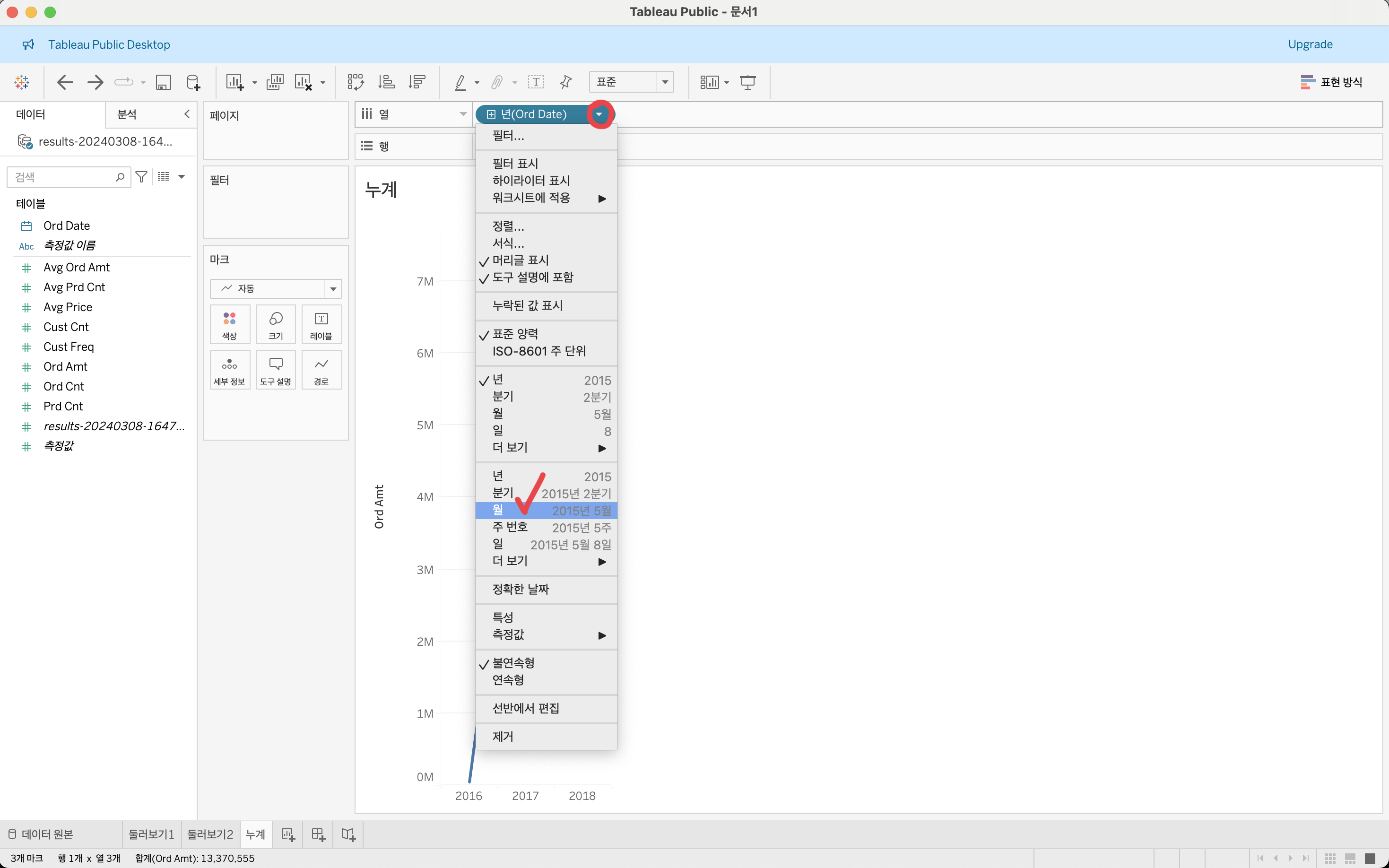Toggle the Show Header menu option

coord(520,260)
